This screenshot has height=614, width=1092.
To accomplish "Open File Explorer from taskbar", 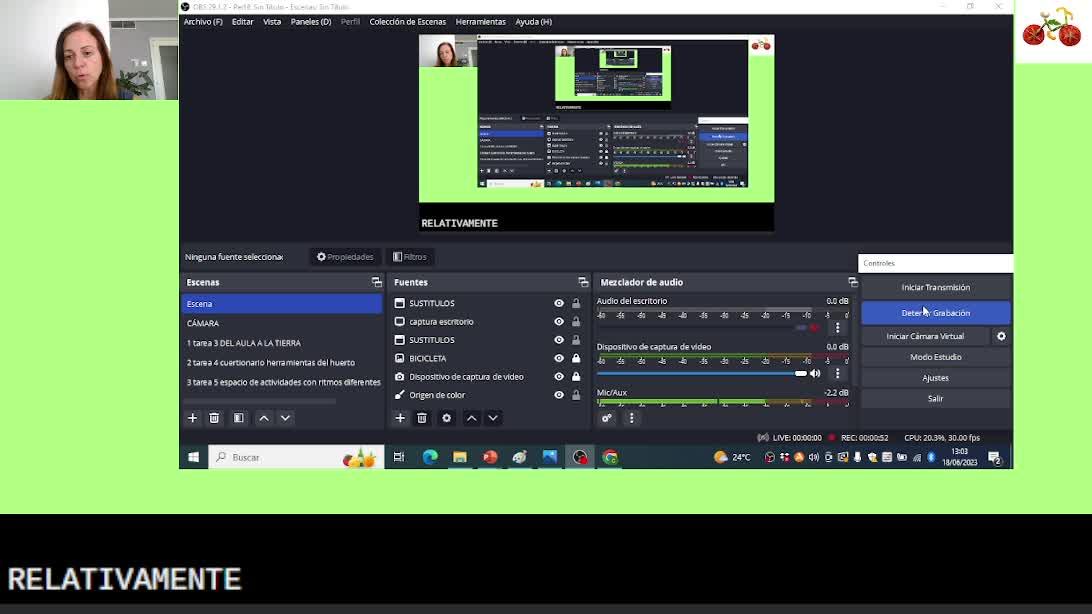I will 460,457.
